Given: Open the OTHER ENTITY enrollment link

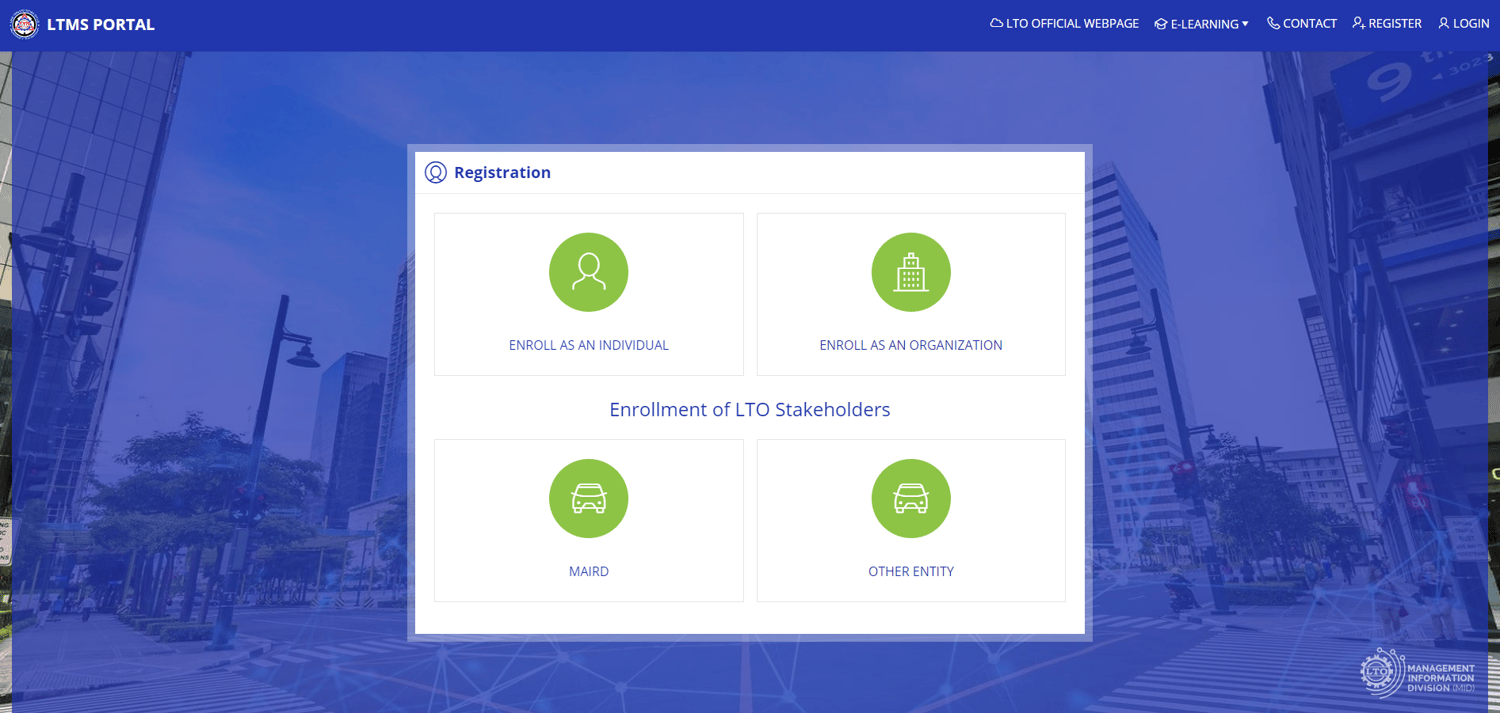Looking at the screenshot, I should pos(911,571).
